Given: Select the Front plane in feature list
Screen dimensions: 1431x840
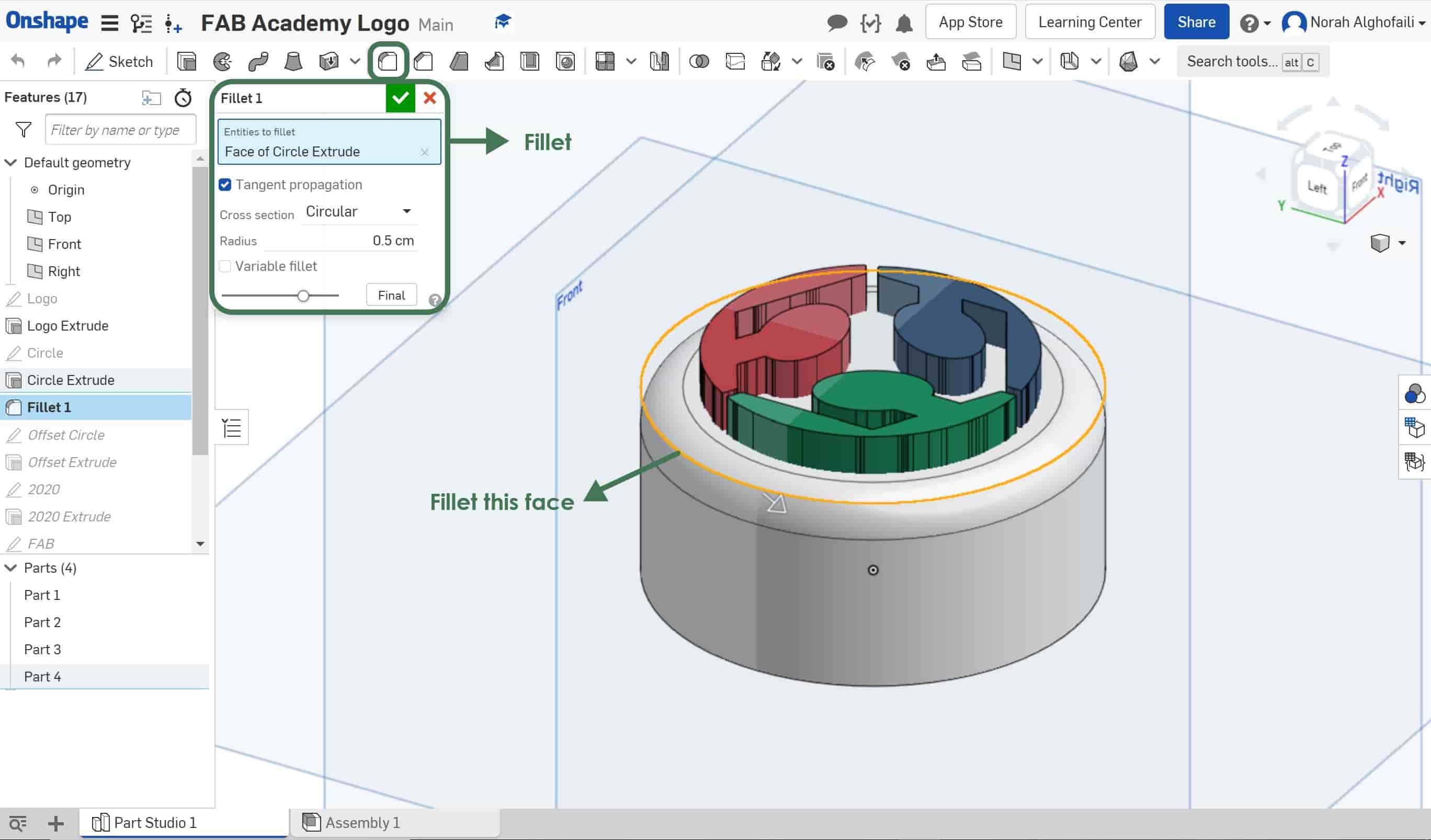Looking at the screenshot, I should point(64,244).
